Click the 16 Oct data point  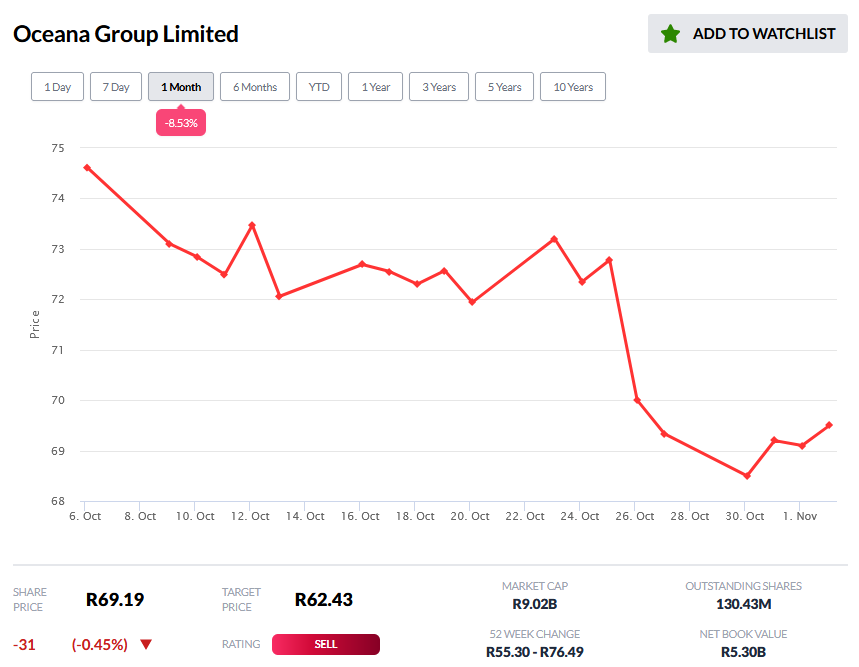(x=362, y=264)
